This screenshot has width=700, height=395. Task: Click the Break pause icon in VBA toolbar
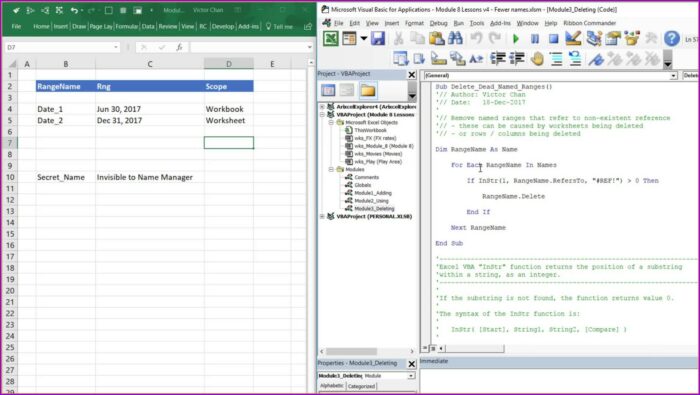pyautogui.click(x=535, y=39)
